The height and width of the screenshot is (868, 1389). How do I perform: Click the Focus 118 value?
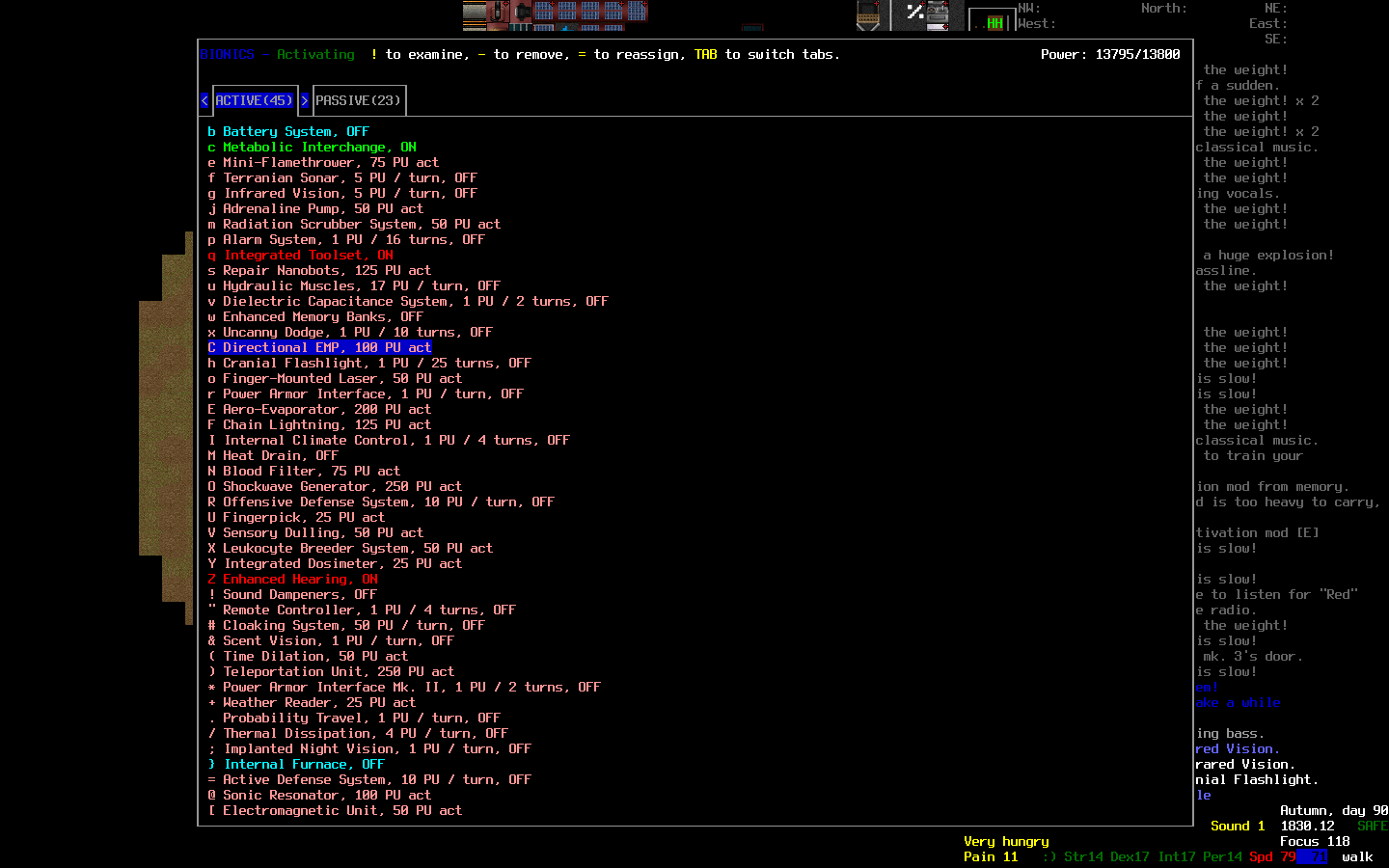pyautogui.click(x=1315, y=841)
